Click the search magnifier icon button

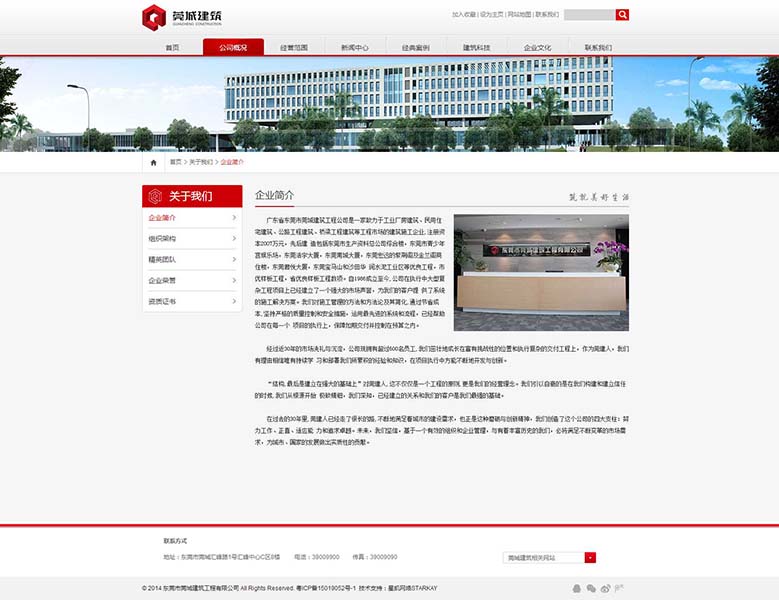(x=622, y=15)
